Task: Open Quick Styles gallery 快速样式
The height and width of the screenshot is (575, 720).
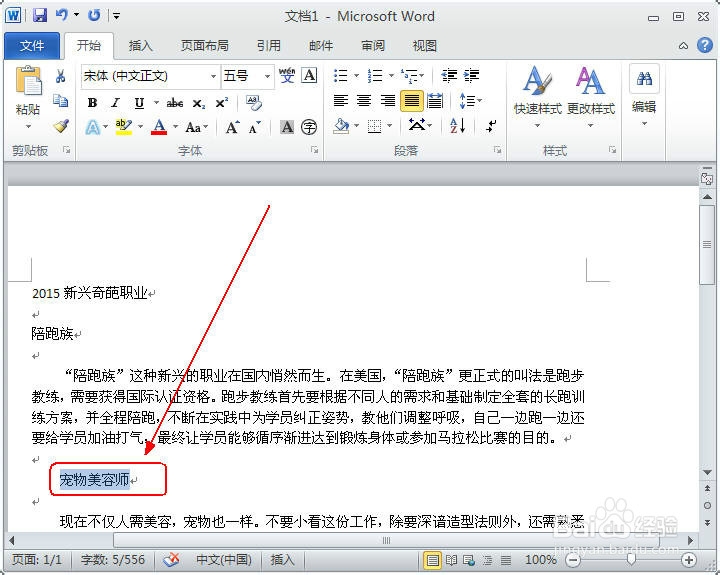Action: click(538, 97)
